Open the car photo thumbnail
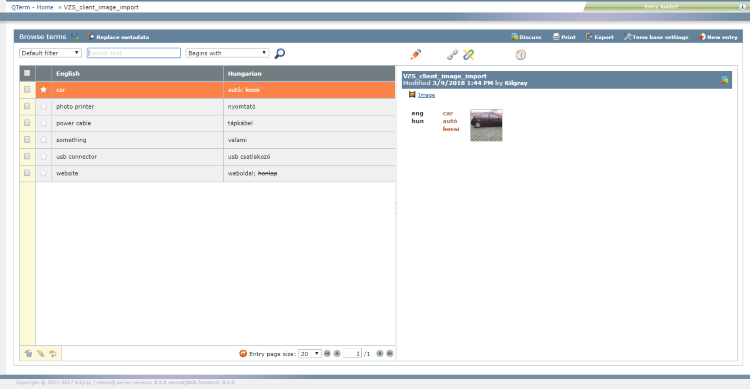Image resolution: width=750 pixels, height=389 pixels. (x=486, y=125)
